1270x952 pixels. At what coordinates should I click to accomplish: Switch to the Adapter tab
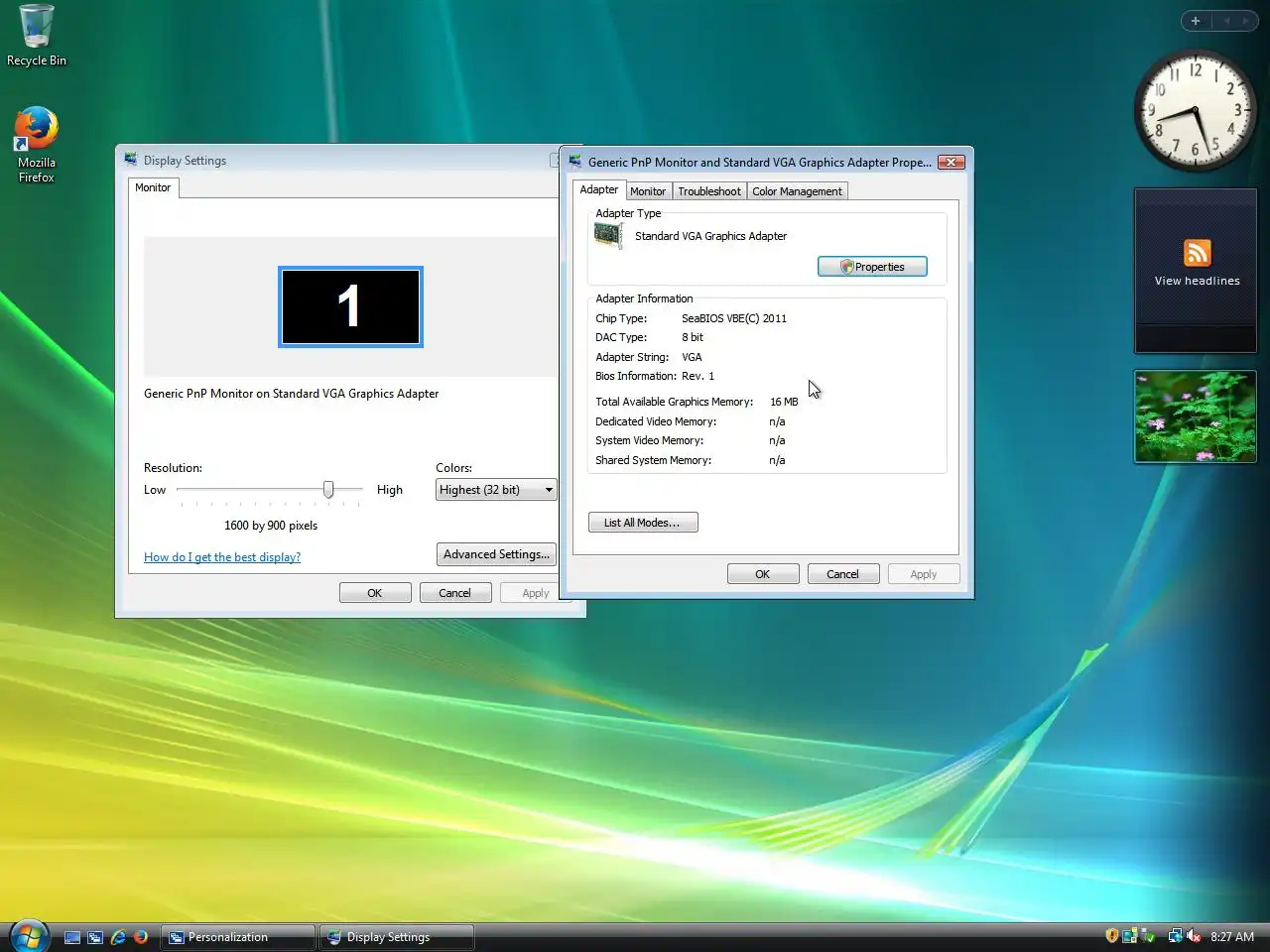[x=599, y=189]
